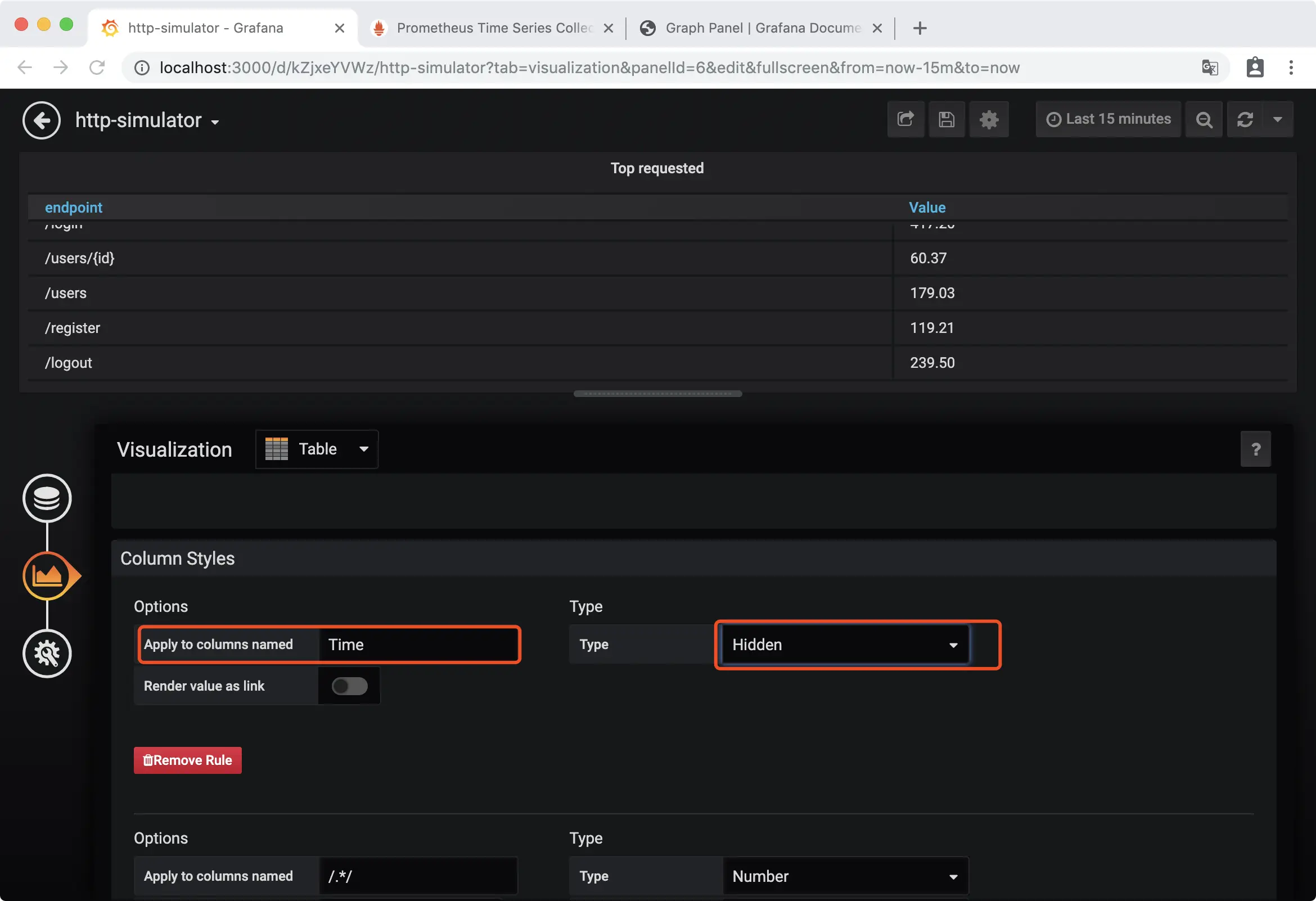The image size is (1316, 901).
Task: Click the zoom out time range icon
Action: click(1204, 119)
